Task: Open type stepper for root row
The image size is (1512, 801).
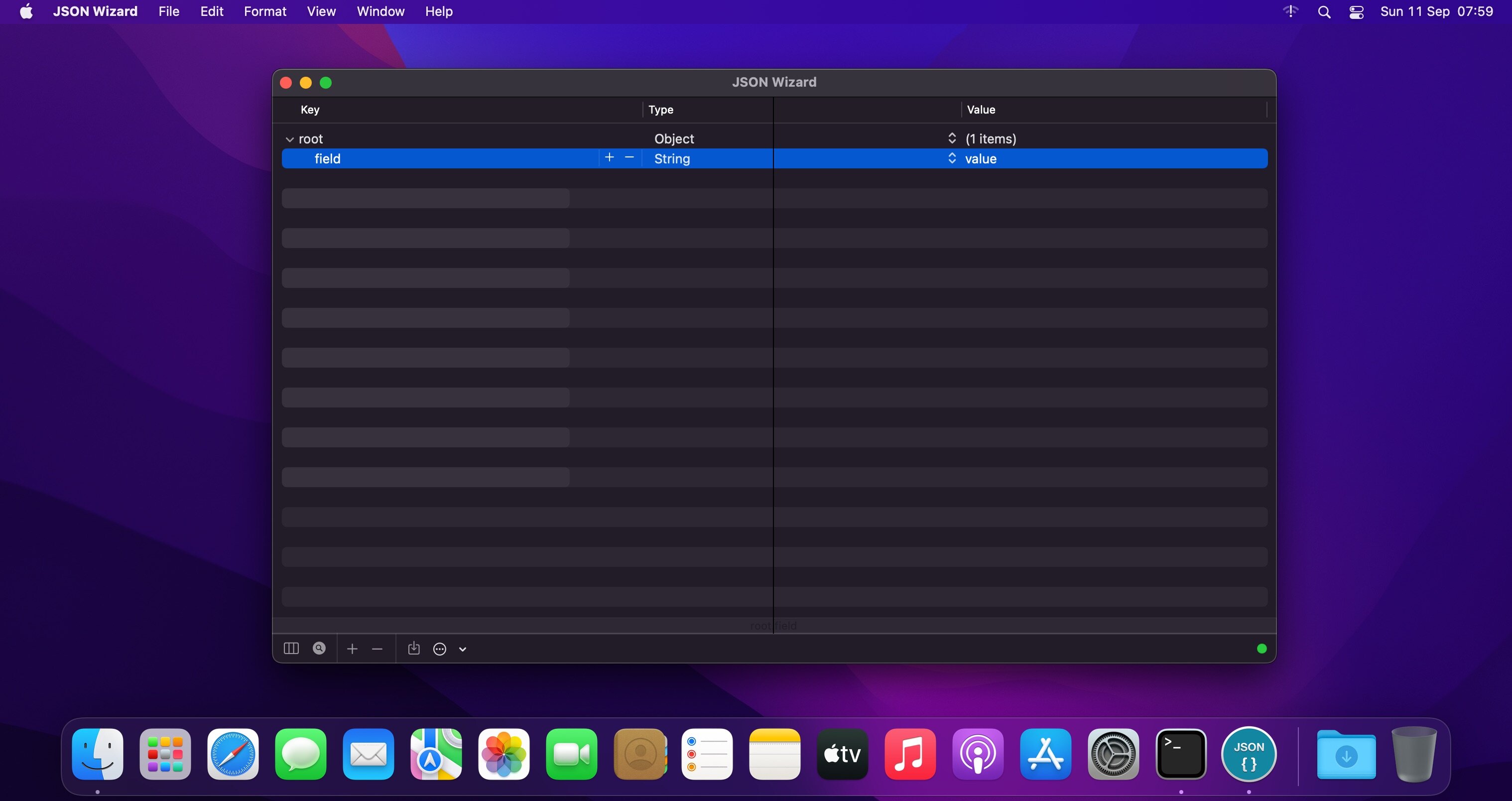Action: pos(951,138)
